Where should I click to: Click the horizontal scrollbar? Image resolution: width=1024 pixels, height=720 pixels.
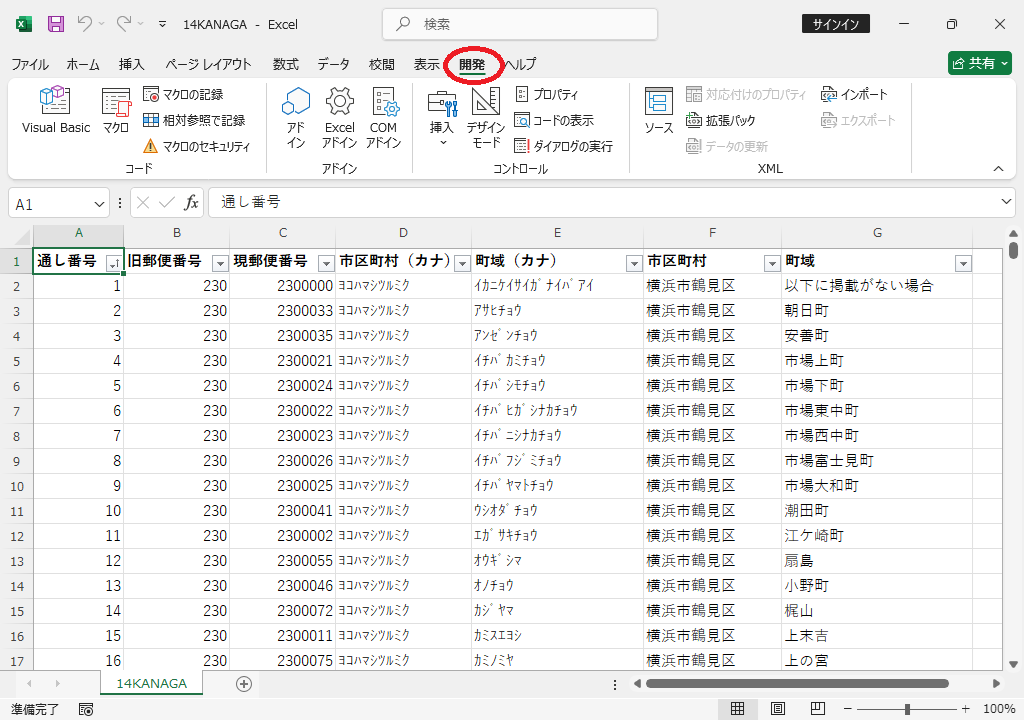(x=797, y=683)
